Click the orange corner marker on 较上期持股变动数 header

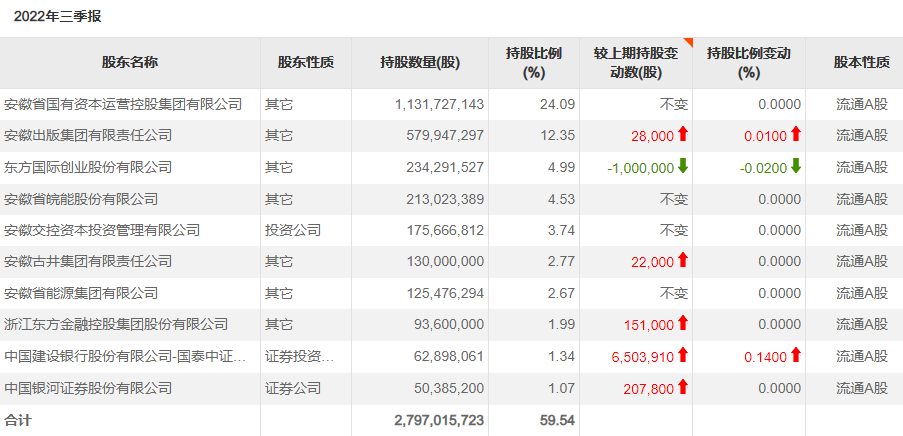coord(688,42)
